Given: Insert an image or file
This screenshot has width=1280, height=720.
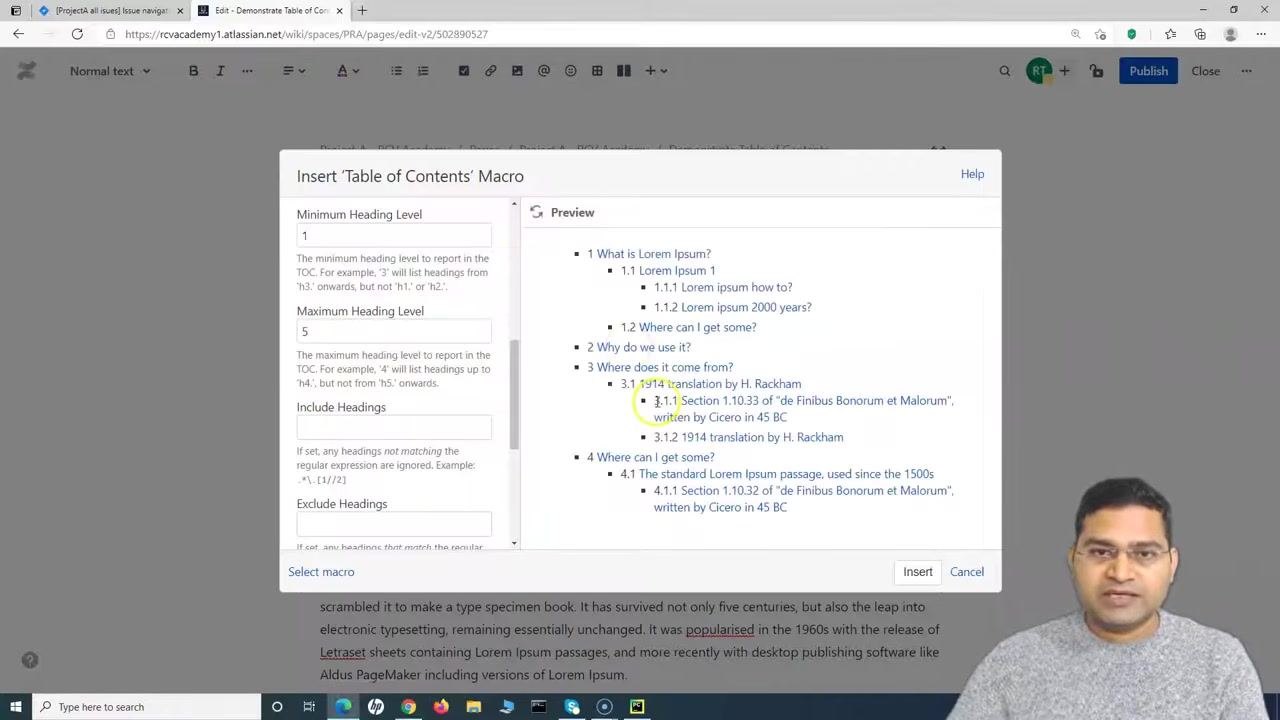Looking at the screenshot, I should pyautogui.click(x=517, y=71).
